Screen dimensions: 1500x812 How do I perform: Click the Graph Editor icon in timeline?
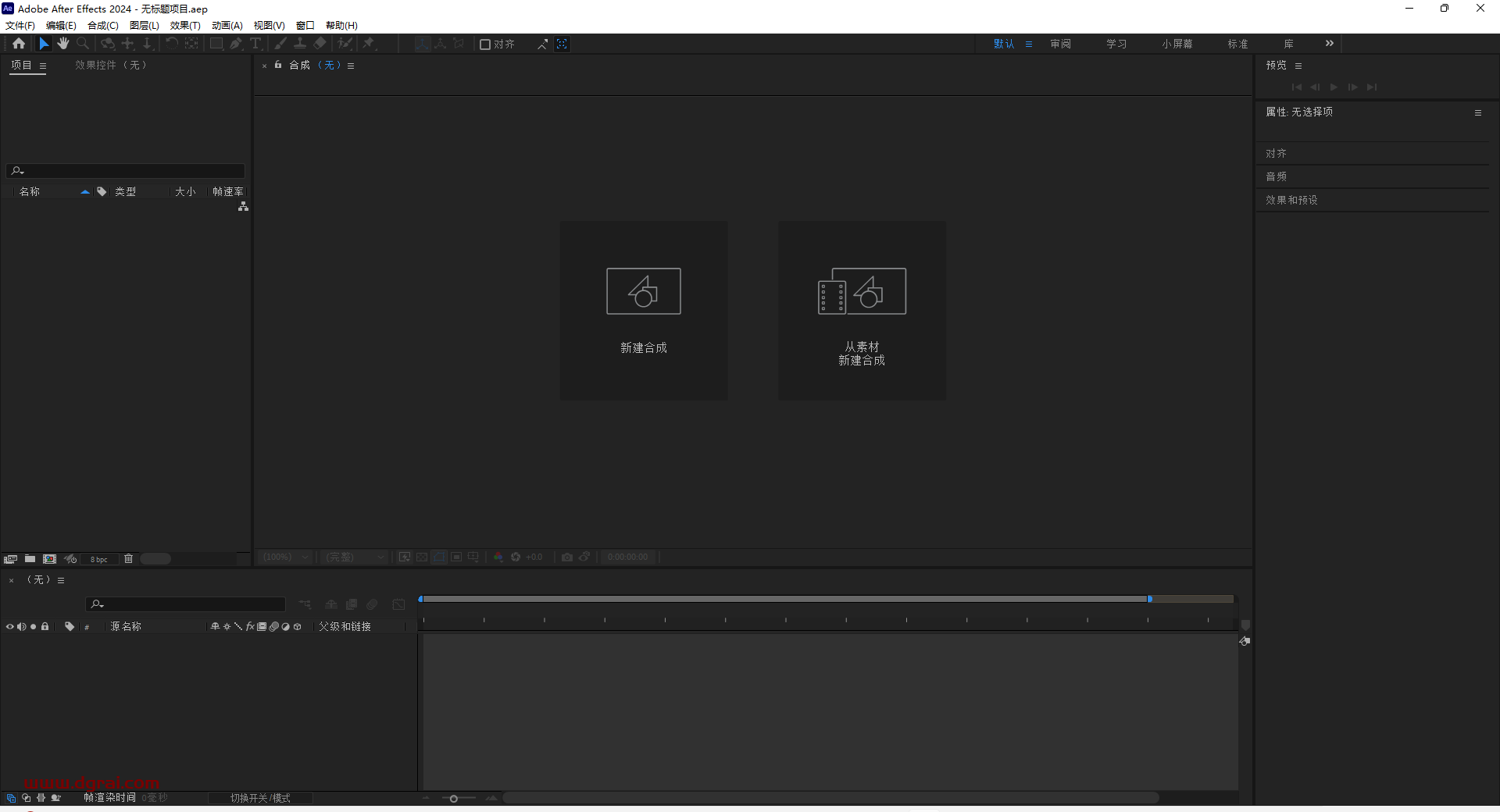tap(398, 604)
